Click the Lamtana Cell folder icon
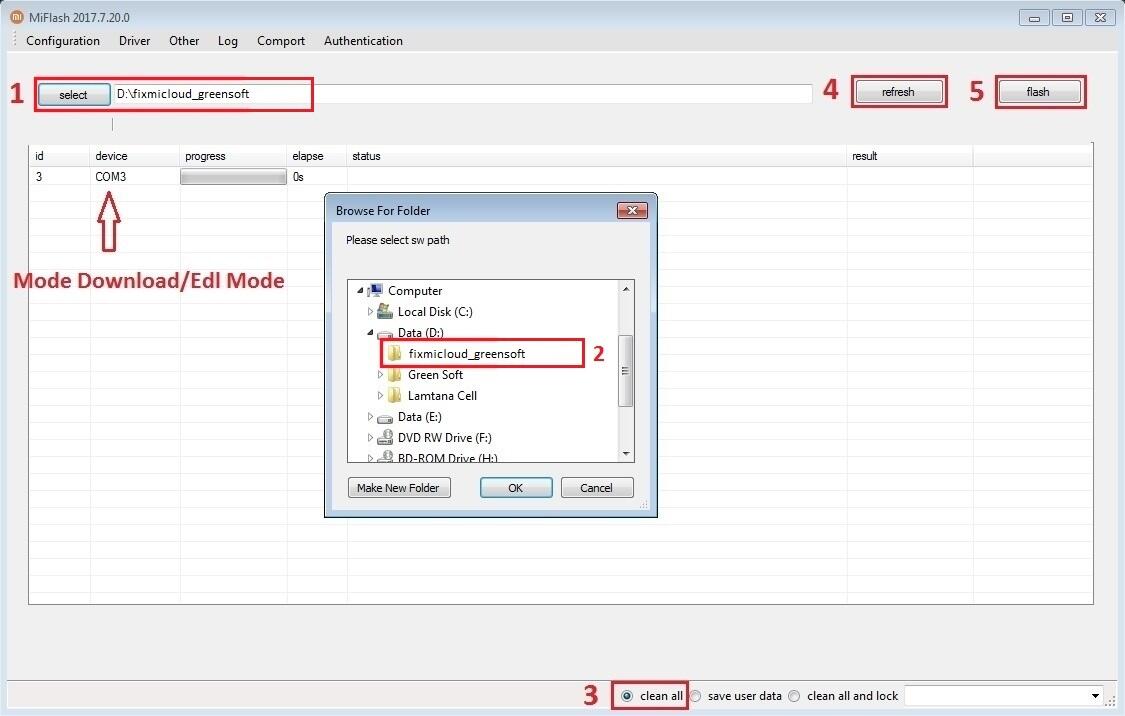Screen dimensions: 1125x716 pos(395,395)
